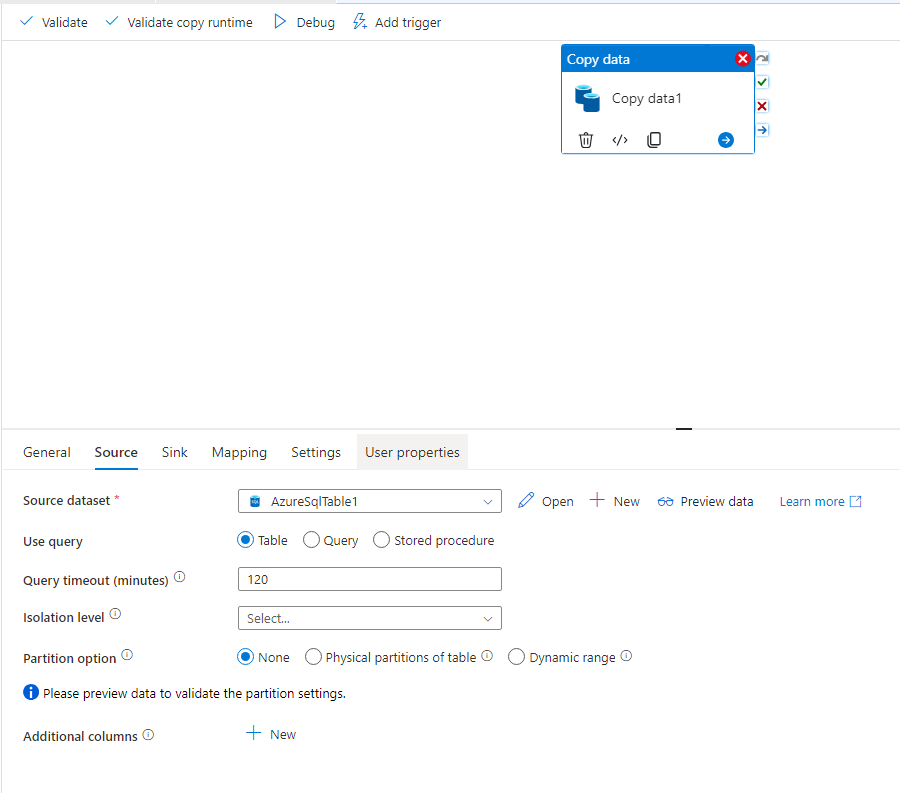Open the Learn more link

tap(812, 500)
